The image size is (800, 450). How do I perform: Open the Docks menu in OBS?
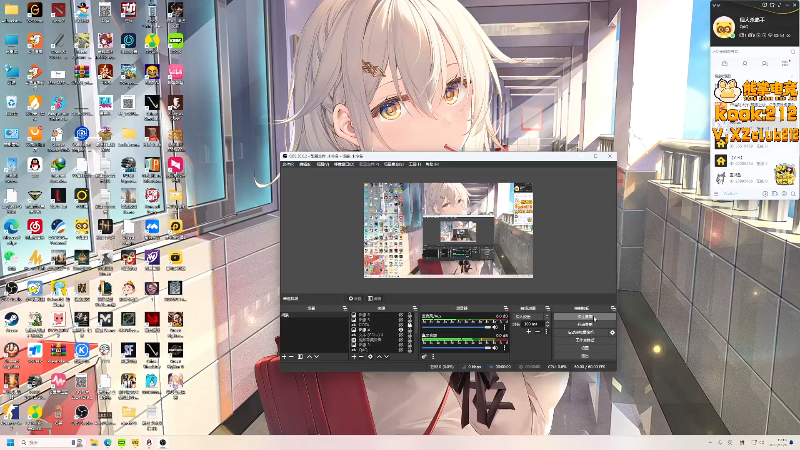343,164
